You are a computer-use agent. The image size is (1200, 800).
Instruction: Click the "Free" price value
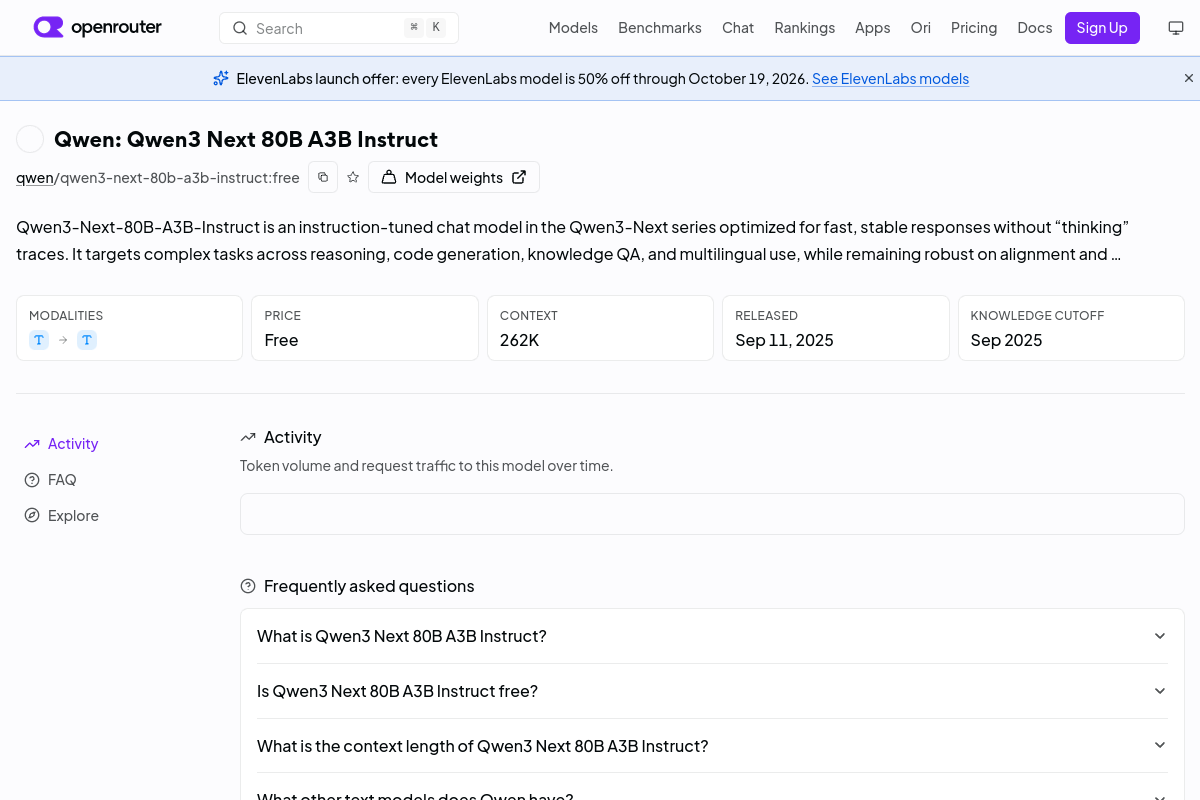point(281,340)
